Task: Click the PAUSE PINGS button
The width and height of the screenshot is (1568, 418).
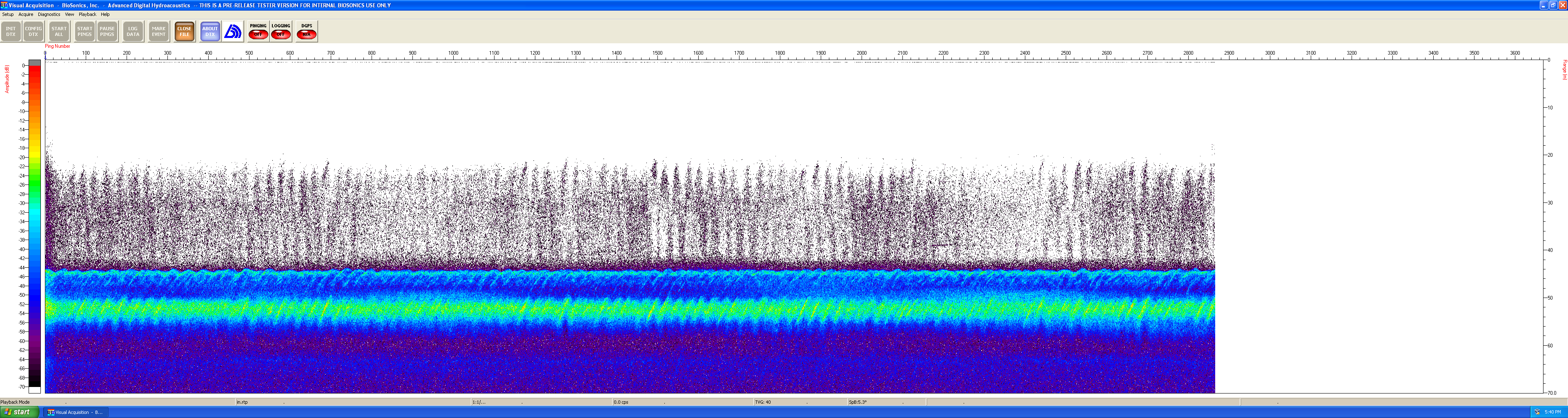Action: coord(107,32)
